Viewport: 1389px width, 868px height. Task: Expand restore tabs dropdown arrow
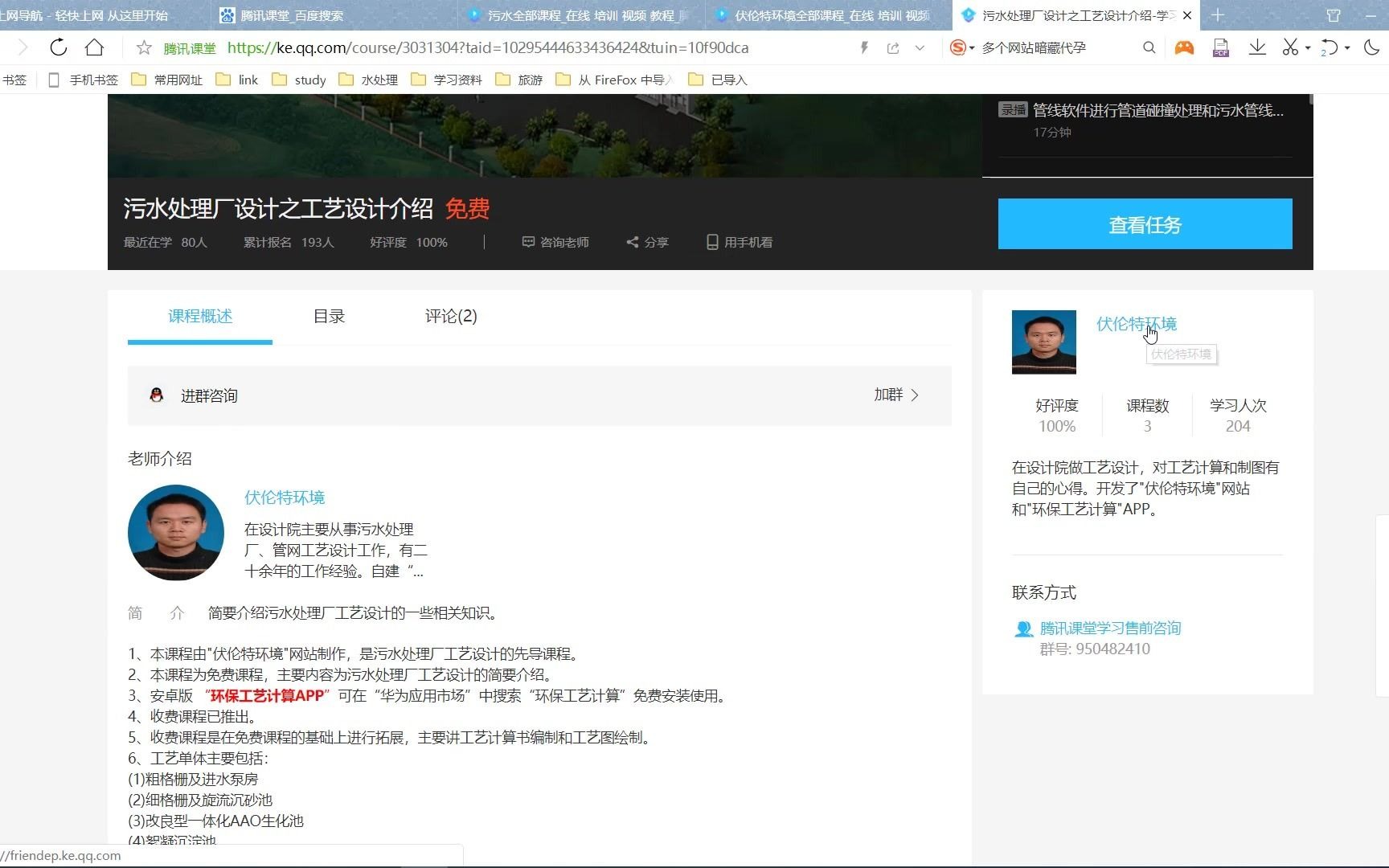pyautogui.click(x=1347, y=47)
